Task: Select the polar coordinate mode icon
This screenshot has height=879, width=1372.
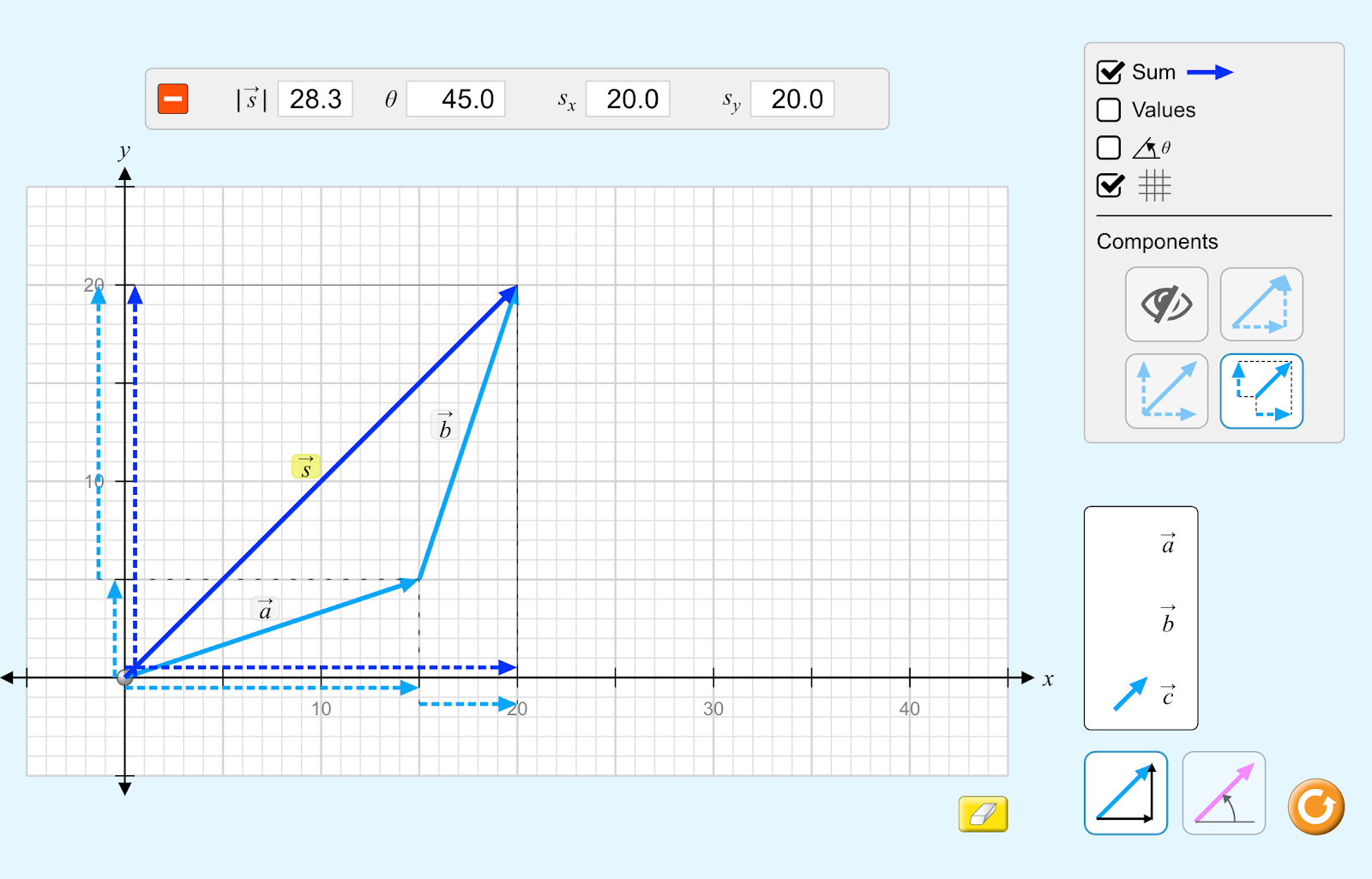Action: point(1224,793)
